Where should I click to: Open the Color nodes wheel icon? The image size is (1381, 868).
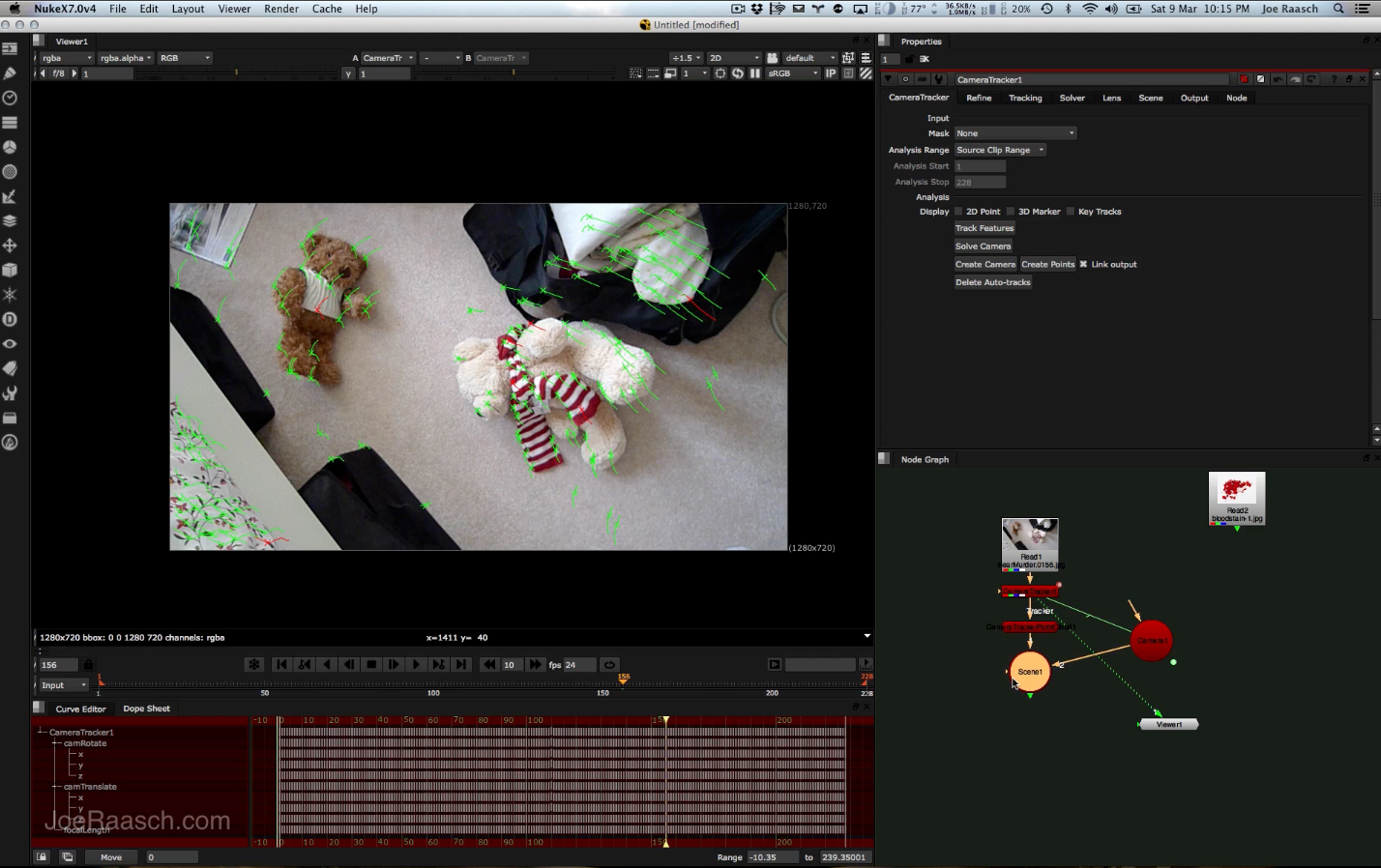[10, 147]
